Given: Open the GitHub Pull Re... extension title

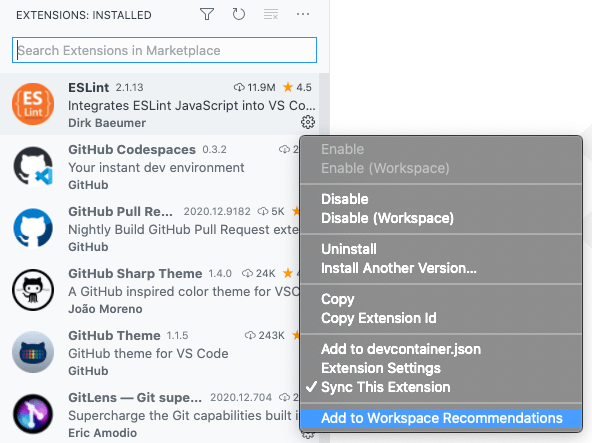Looking at the screenshot, I should point(120,211).
